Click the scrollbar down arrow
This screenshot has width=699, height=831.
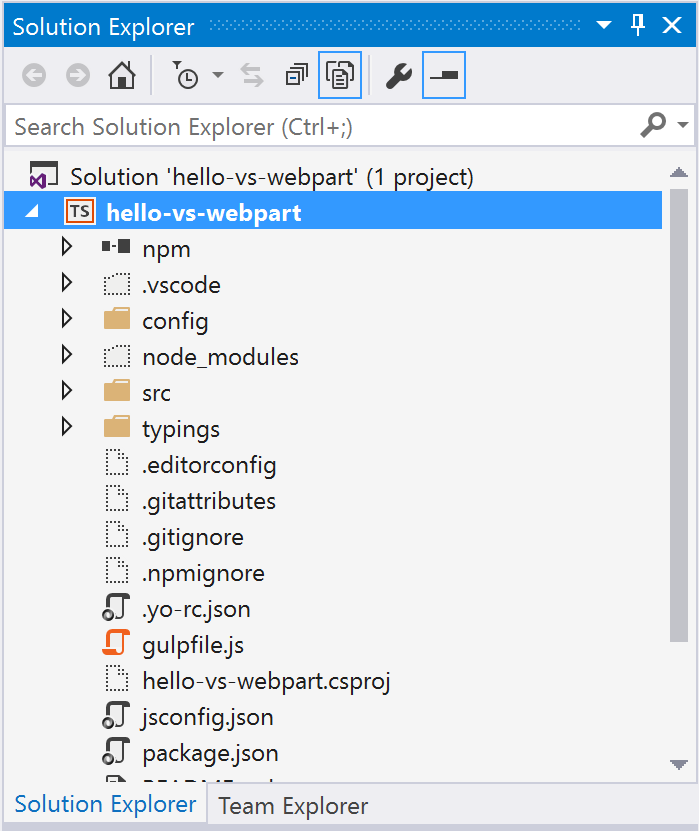(678, 764)
